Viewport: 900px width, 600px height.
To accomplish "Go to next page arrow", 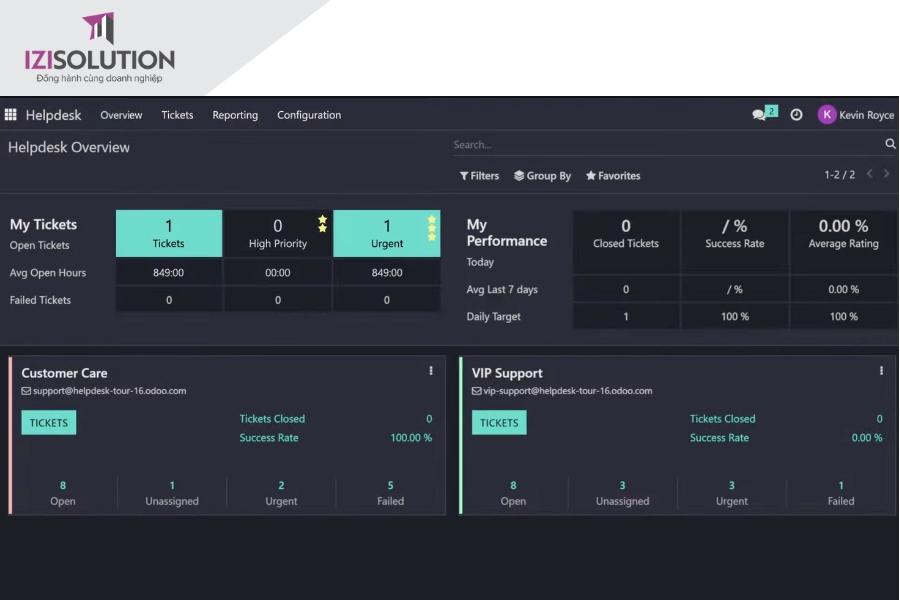I will (x=886, y=175).
